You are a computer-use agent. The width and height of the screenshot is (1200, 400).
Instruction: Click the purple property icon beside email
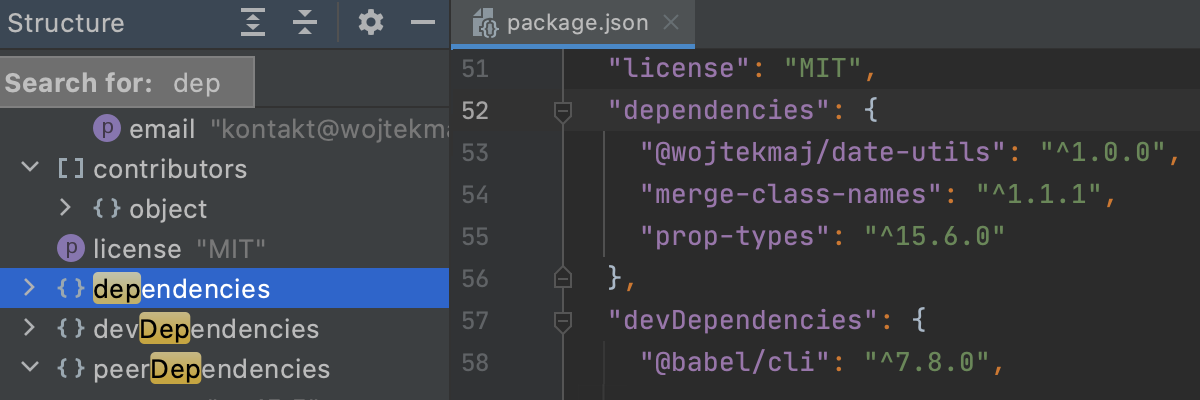(107, 129)
